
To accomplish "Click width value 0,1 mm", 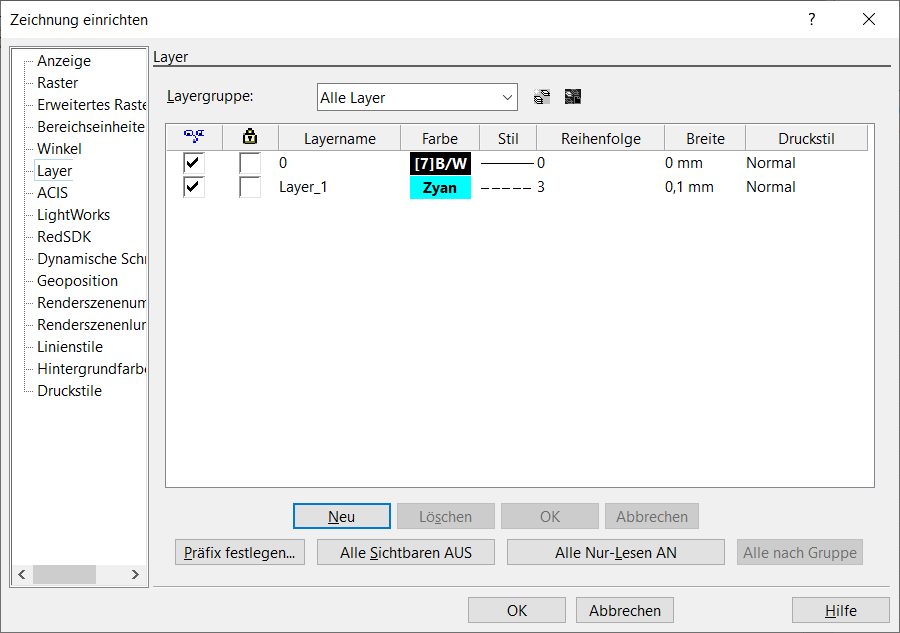I will [689, 187].
